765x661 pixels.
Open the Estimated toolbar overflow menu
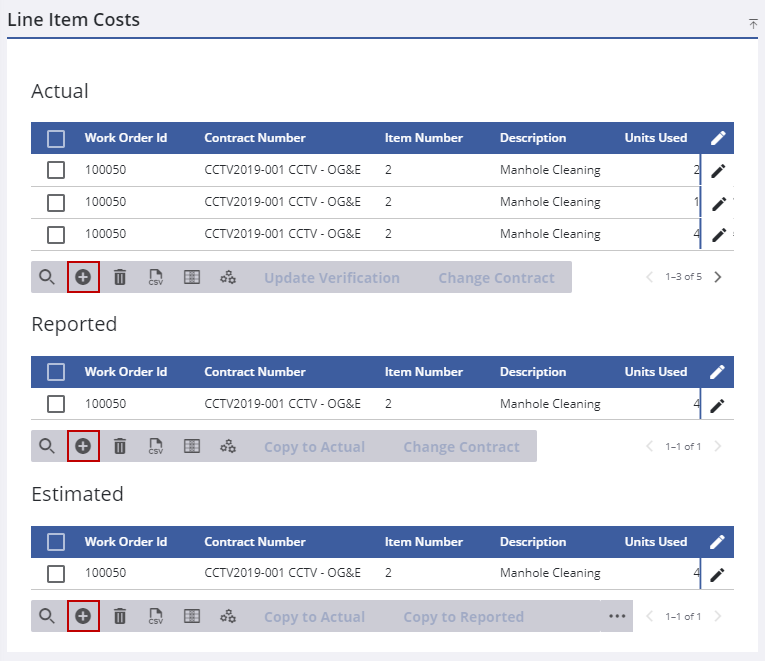[x=617, y=616]
